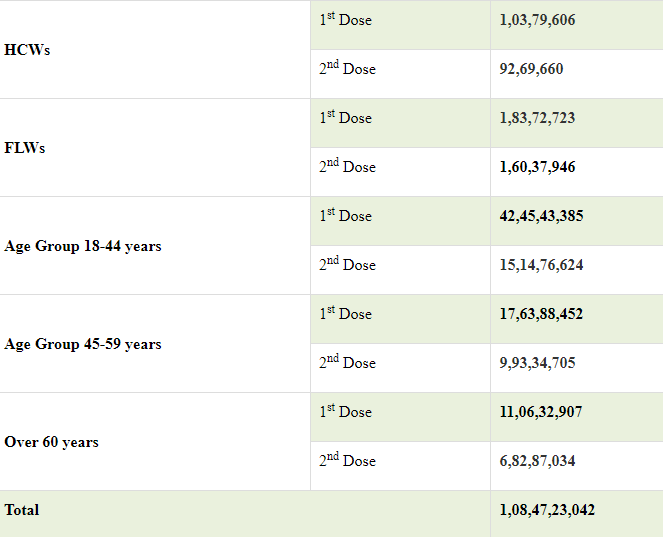This screenshot has width=663, height=537.
Task: Click the HCWs 1st dose value 1,03,79,606
Action: click(x=537, y=20)
